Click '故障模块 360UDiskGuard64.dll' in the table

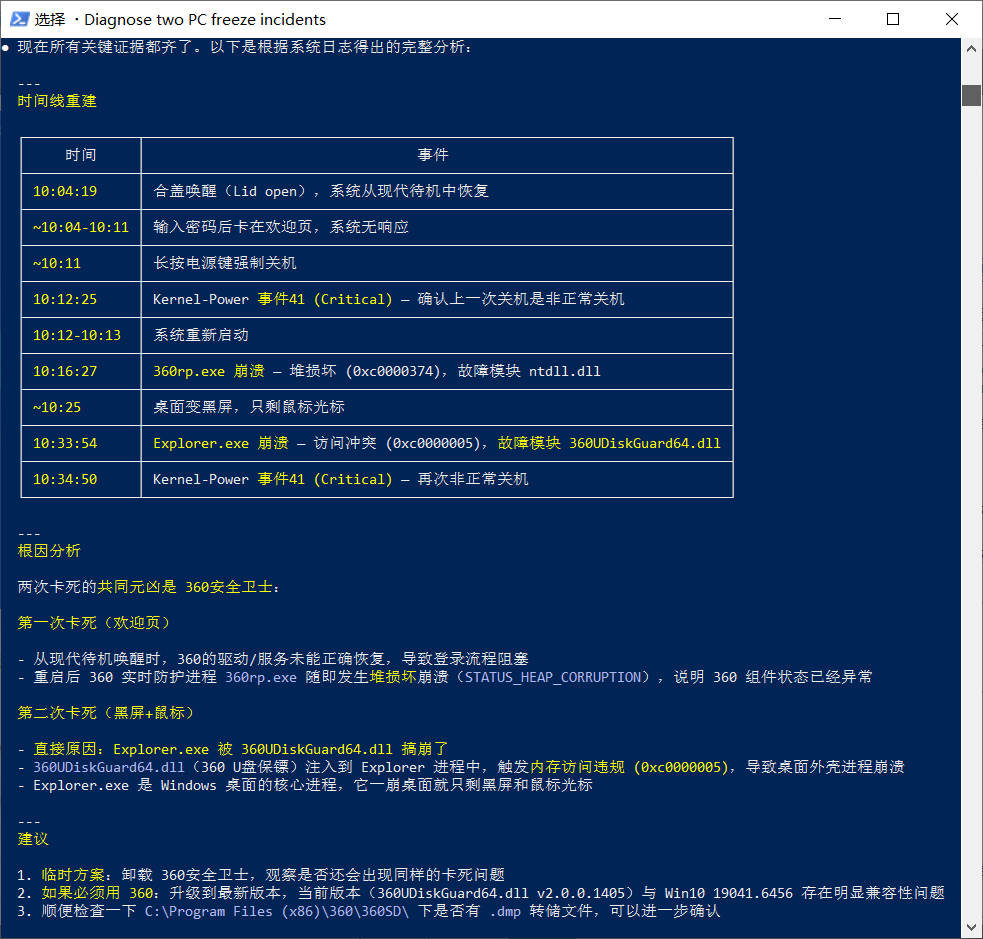click(x=609, y=443)
